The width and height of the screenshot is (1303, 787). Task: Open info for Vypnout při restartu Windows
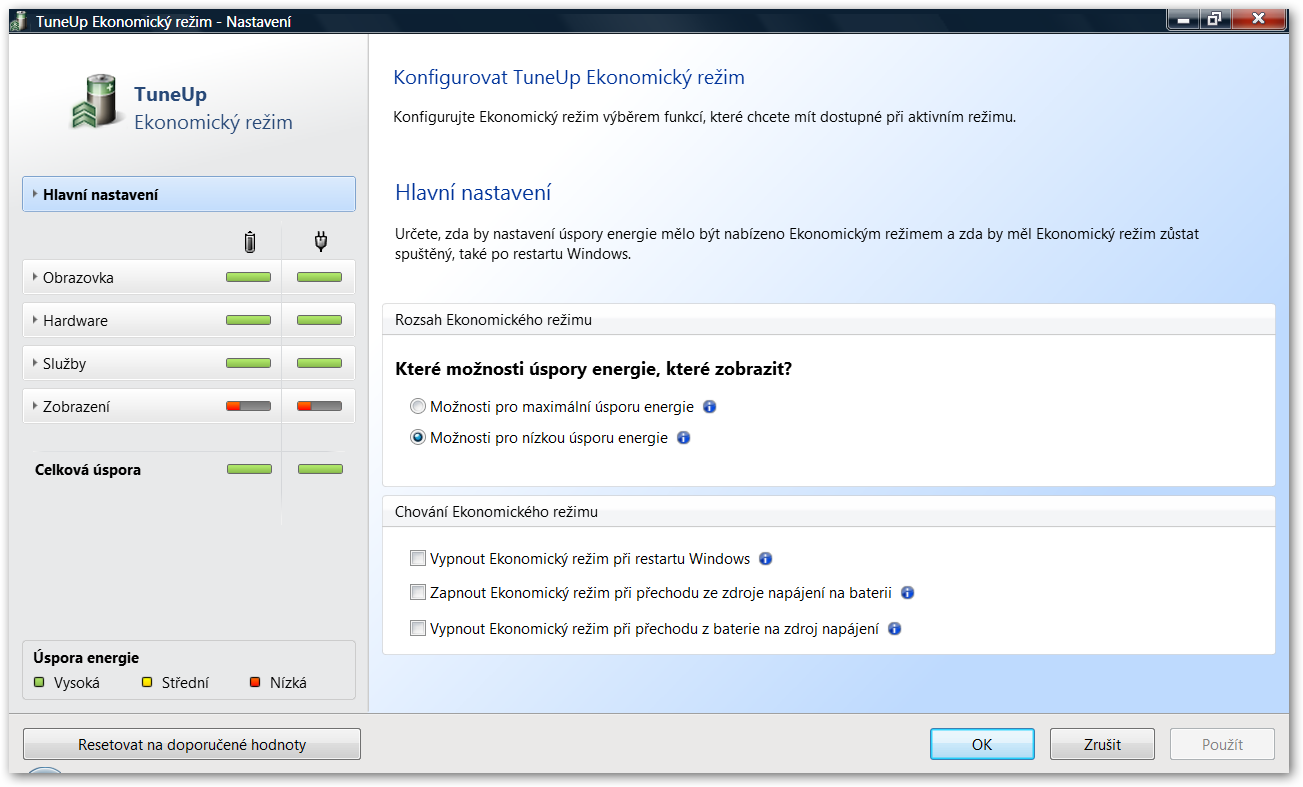coord(766,559)
